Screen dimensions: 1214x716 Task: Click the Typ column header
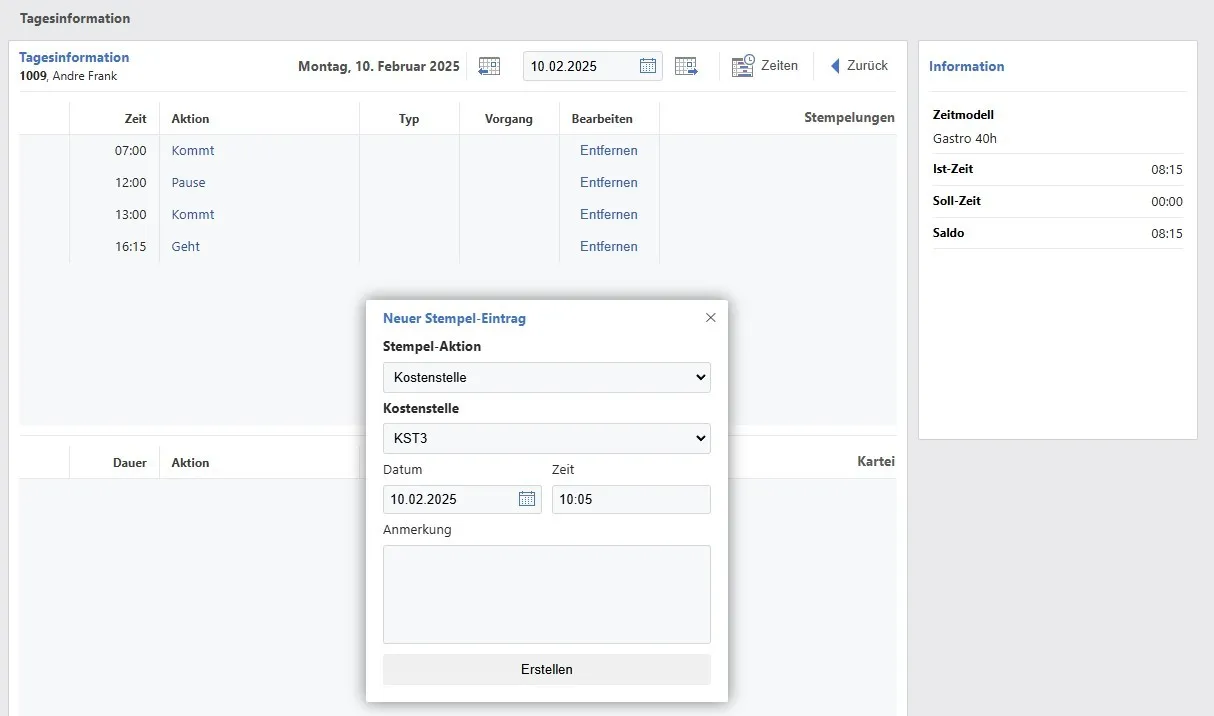click(409, 119)
